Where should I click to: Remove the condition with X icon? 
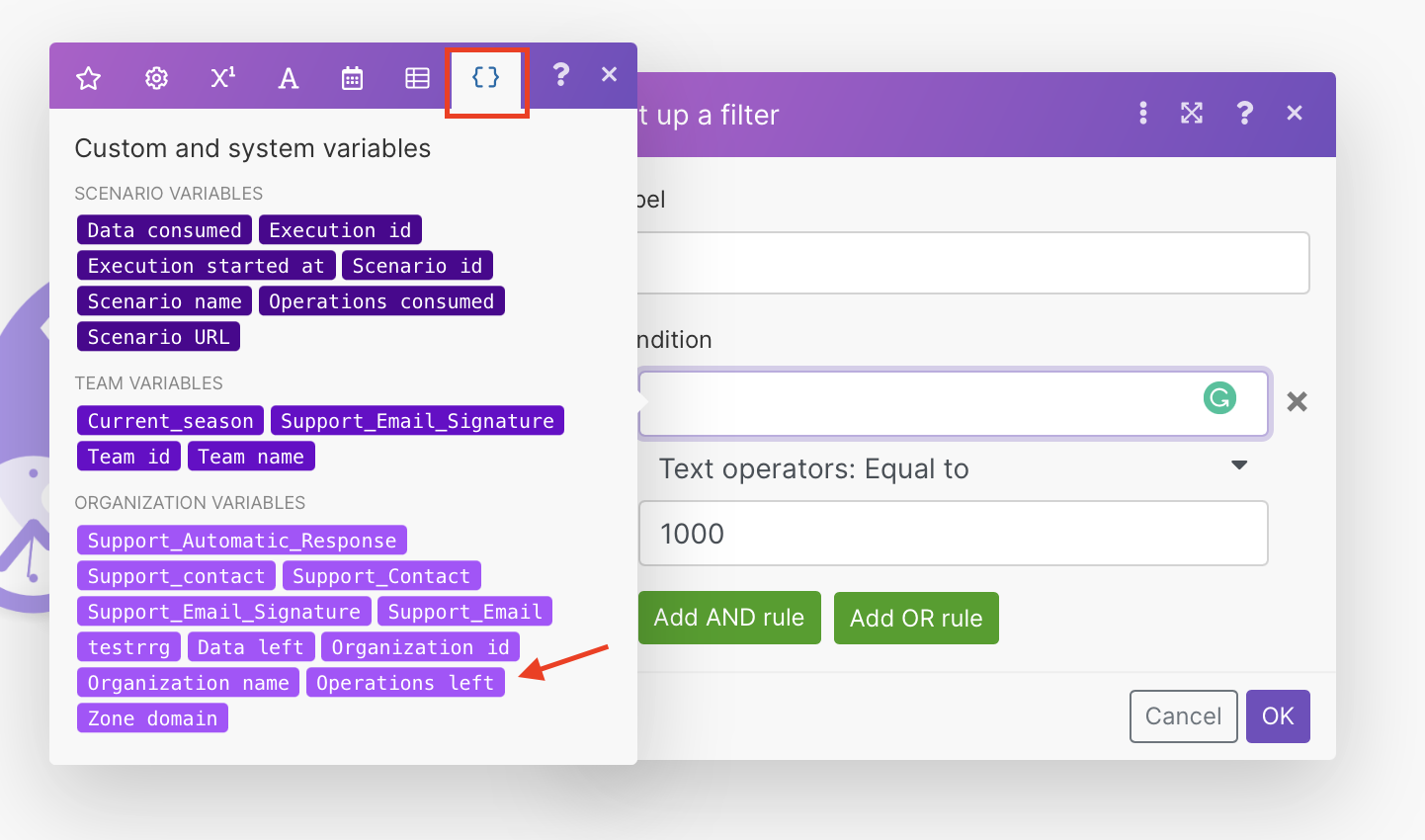[1297, 401]
